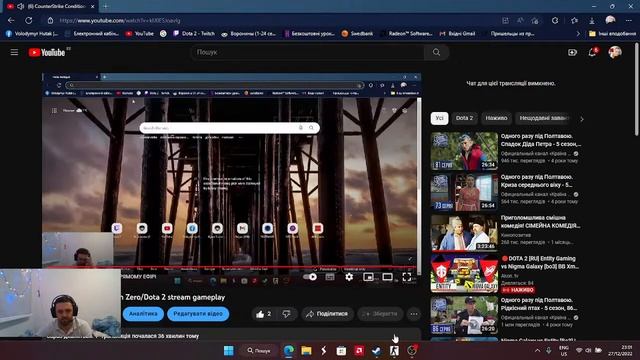Switch player to theater mode

coord(387,277)
